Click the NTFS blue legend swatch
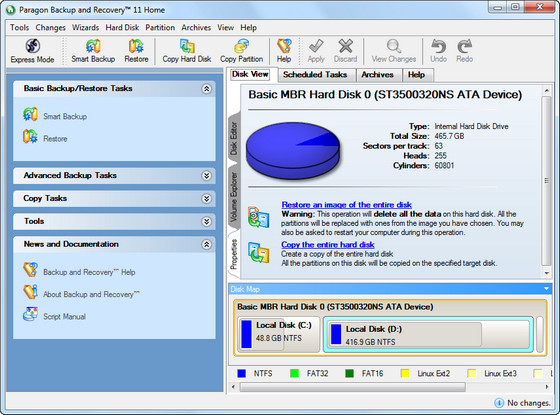Image resolution: width=560 pixels, height=415 pixels. click(241, 374)
